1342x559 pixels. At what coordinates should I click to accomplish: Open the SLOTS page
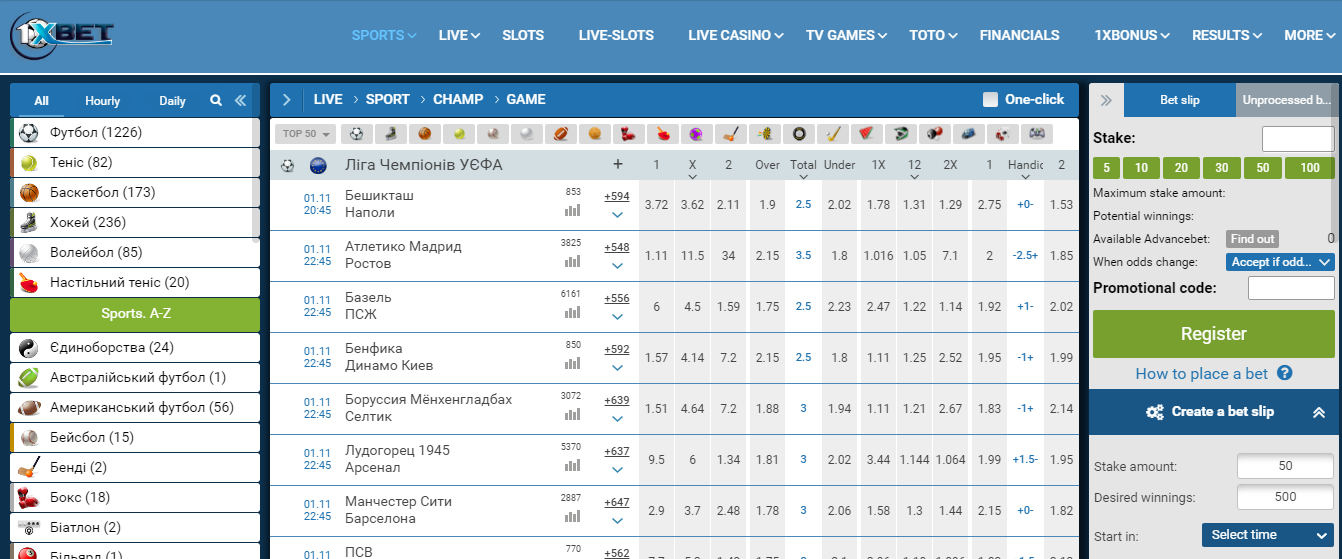tap(523, 35)
